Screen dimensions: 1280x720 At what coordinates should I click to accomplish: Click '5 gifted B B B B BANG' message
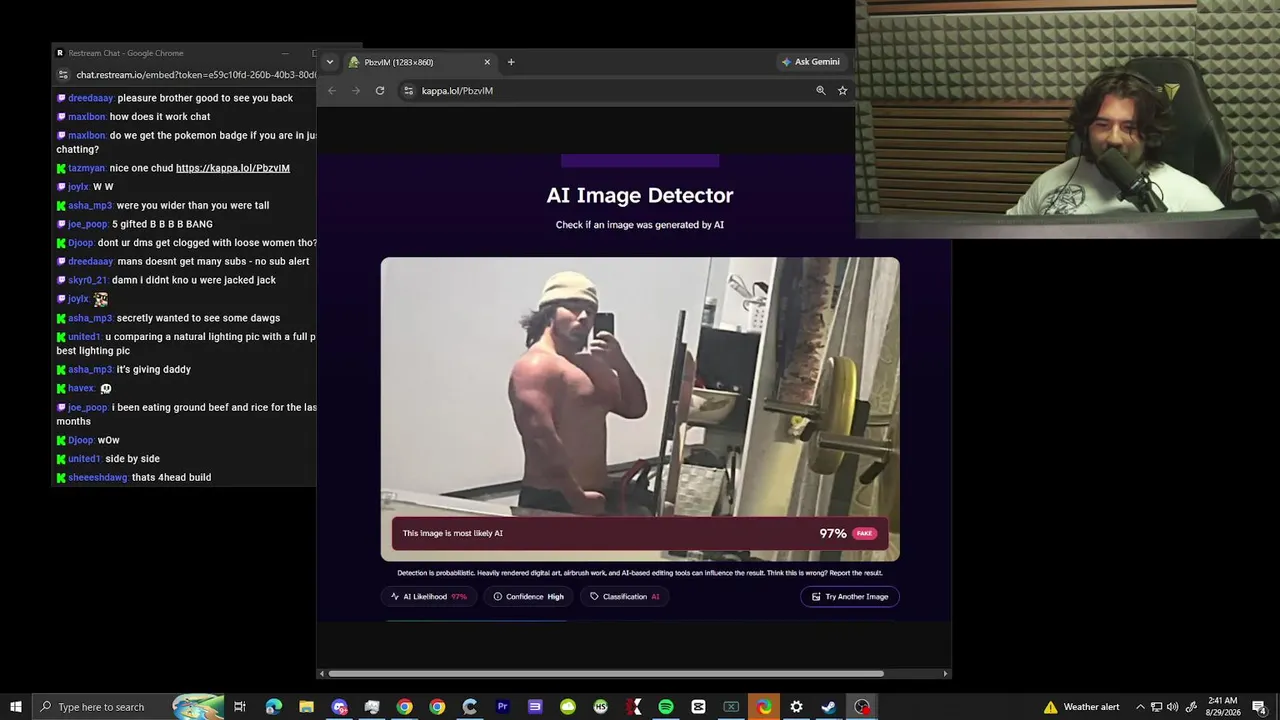(162, 224)
